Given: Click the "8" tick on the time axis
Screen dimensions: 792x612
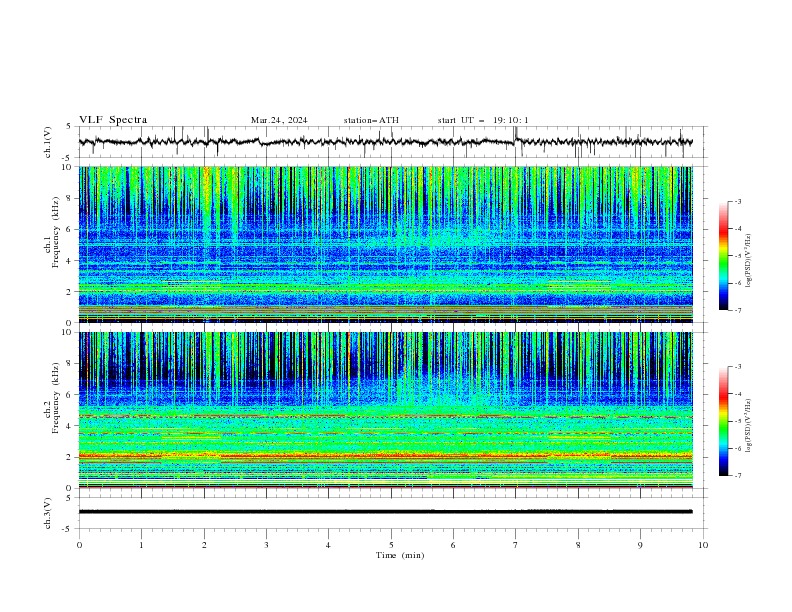Looking at the screenshot, I should click(x=578, y=545).
